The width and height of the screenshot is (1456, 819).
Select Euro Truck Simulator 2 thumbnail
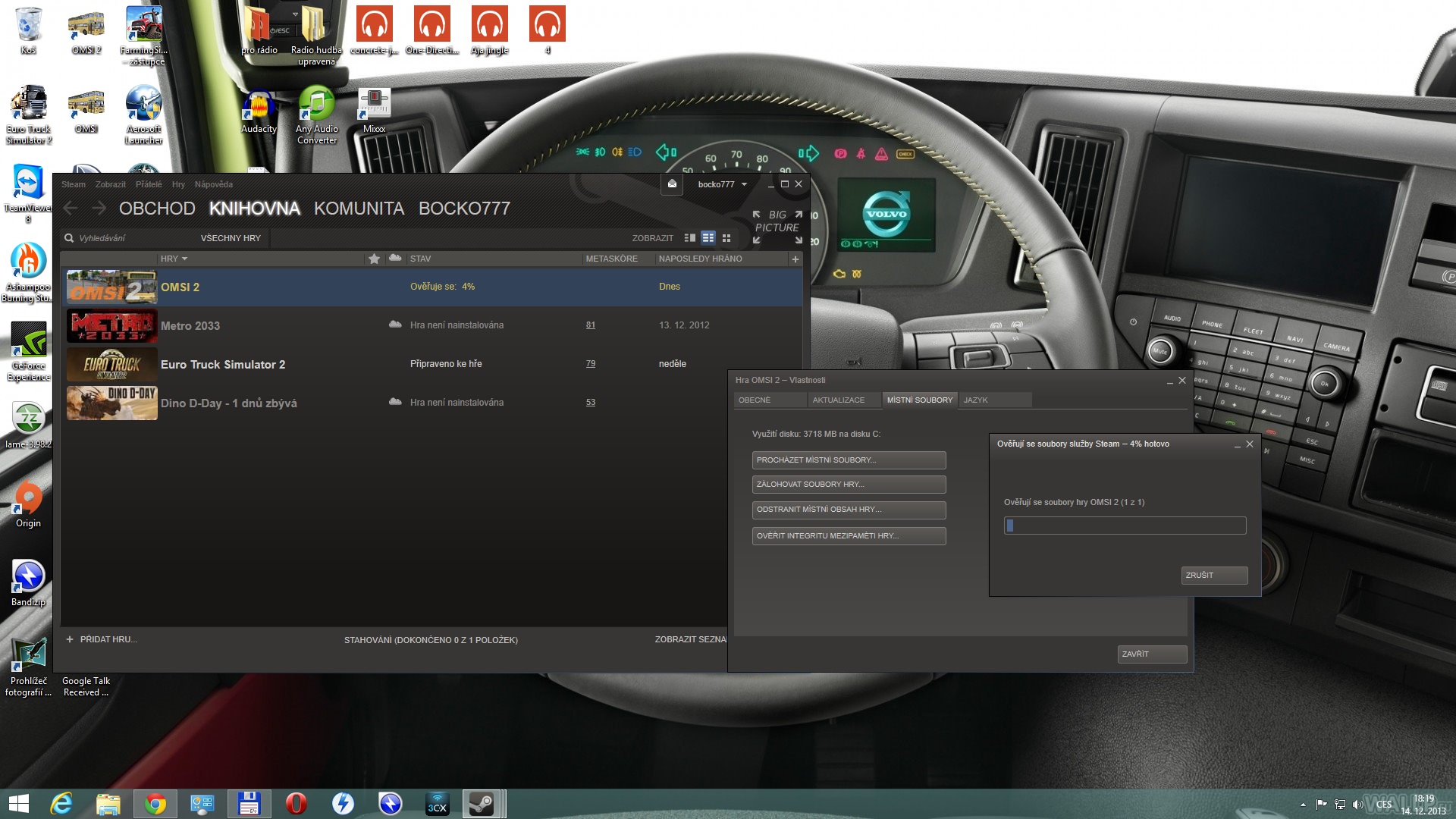[x=111, y=364]
